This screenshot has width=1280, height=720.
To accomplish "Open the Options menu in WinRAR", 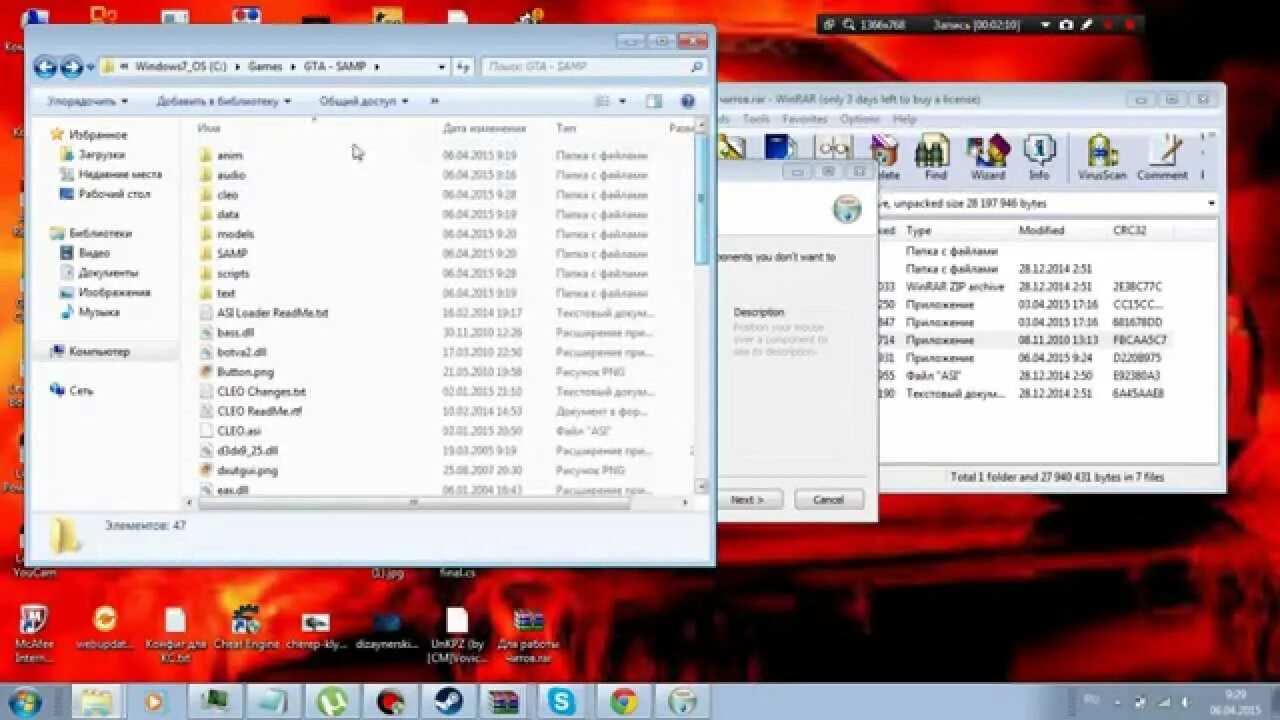I will [860, 119].
